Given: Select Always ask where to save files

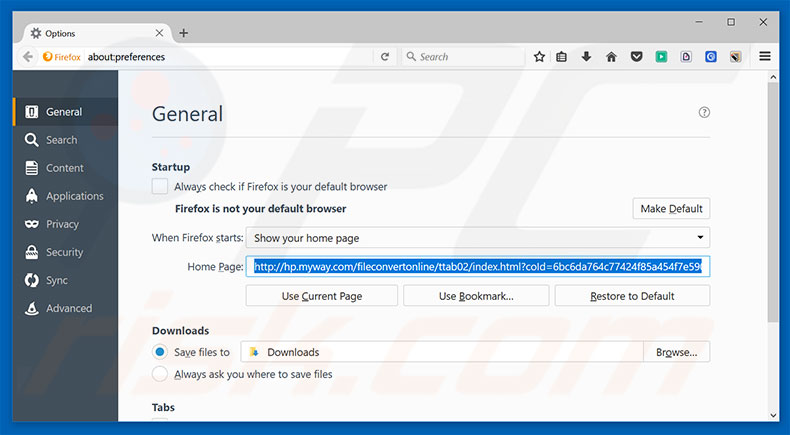Looking at the screenshot, I should click(x=160, y=374).
